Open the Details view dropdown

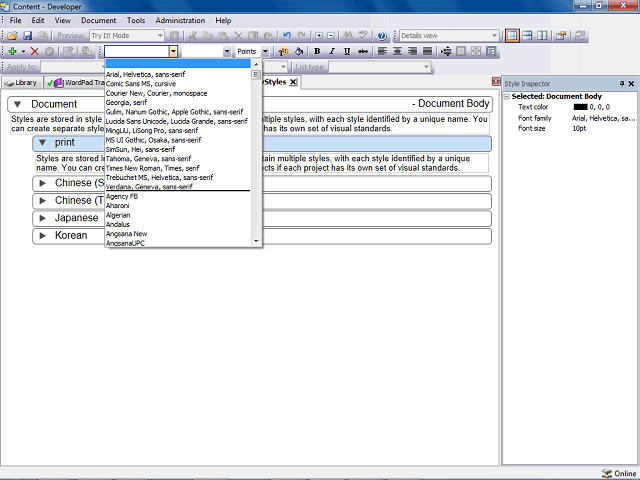[x=494, y=36]
